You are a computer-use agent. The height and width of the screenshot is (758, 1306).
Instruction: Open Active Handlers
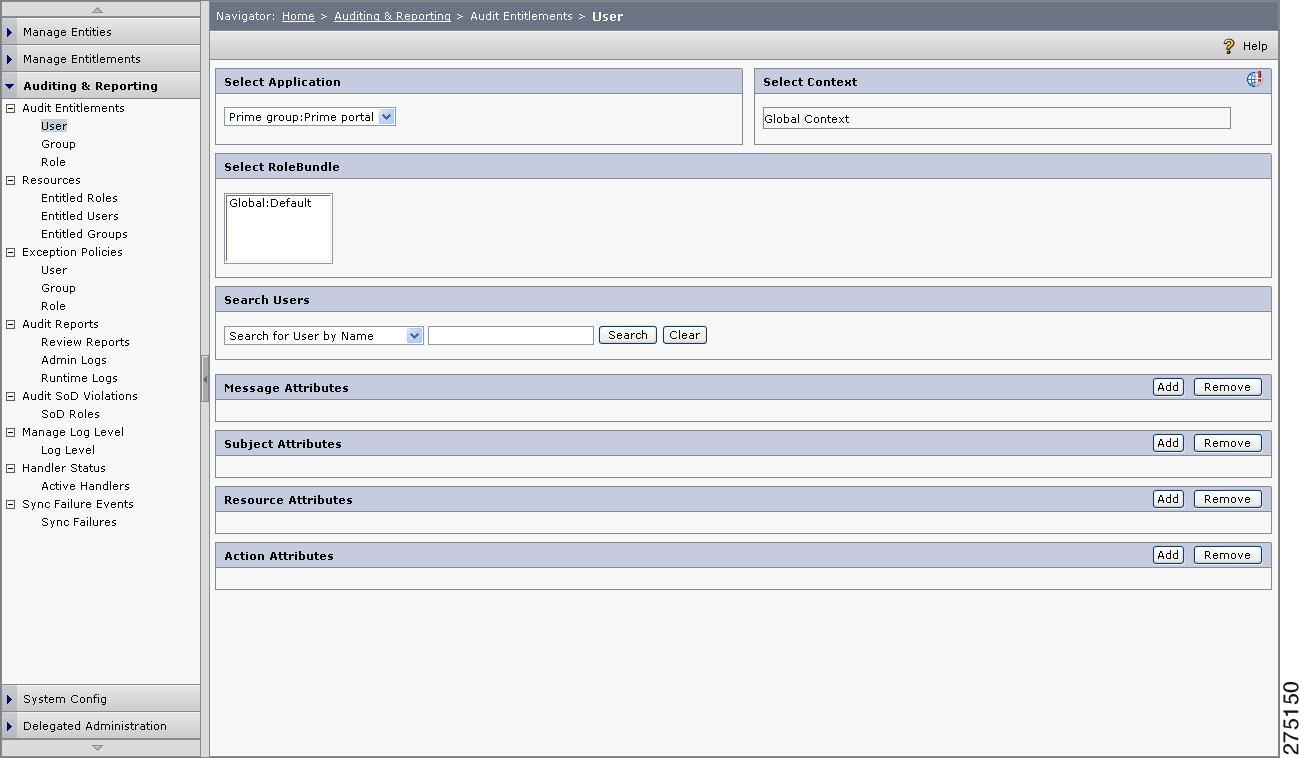coord(85,486)
